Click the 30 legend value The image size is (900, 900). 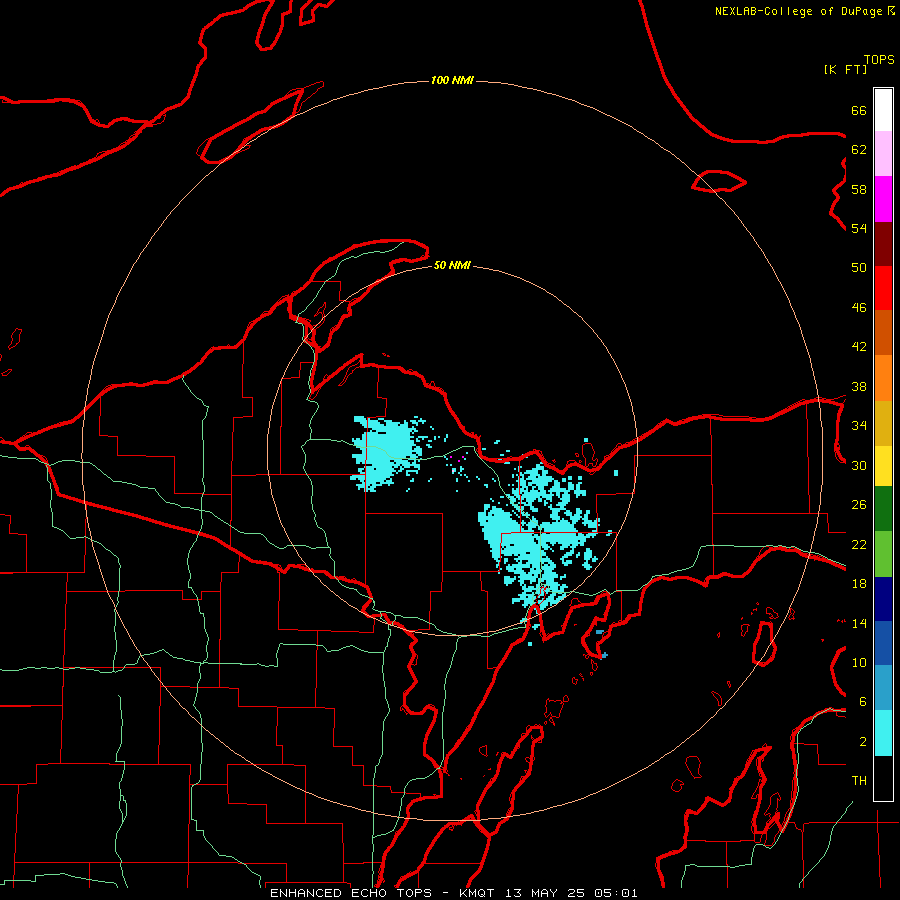[859, 465]
